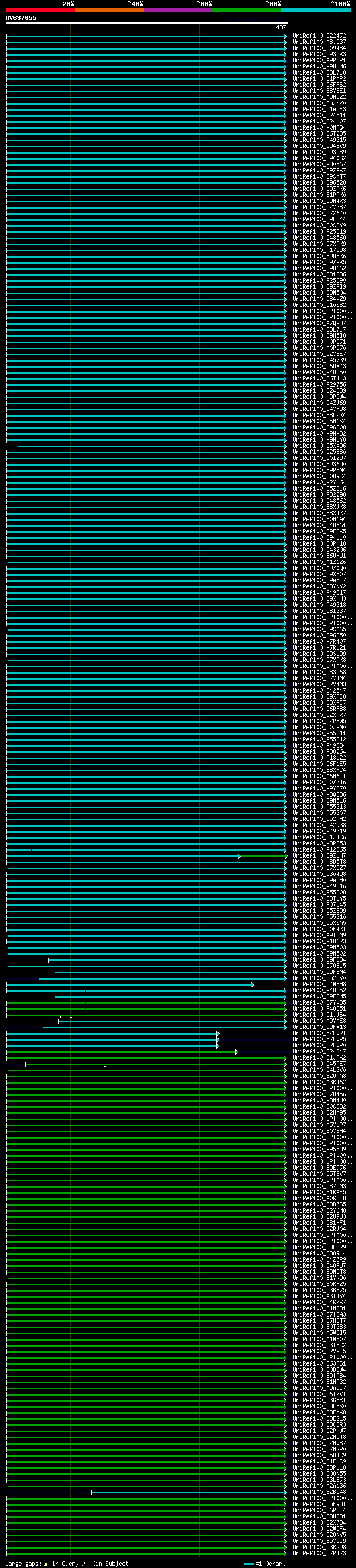Screen dimensions: 356x1568
Task: Select the UniRef100_A3RE53 label
Action: pos(319,844)
